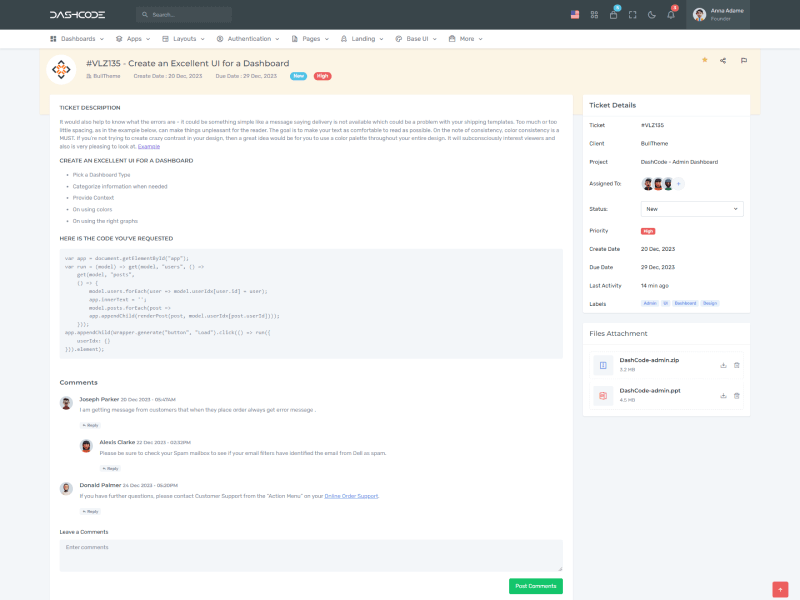The image size is (800, 600).
Task: Download the DashCode-admin.zip file
Action: pos(722,365)
